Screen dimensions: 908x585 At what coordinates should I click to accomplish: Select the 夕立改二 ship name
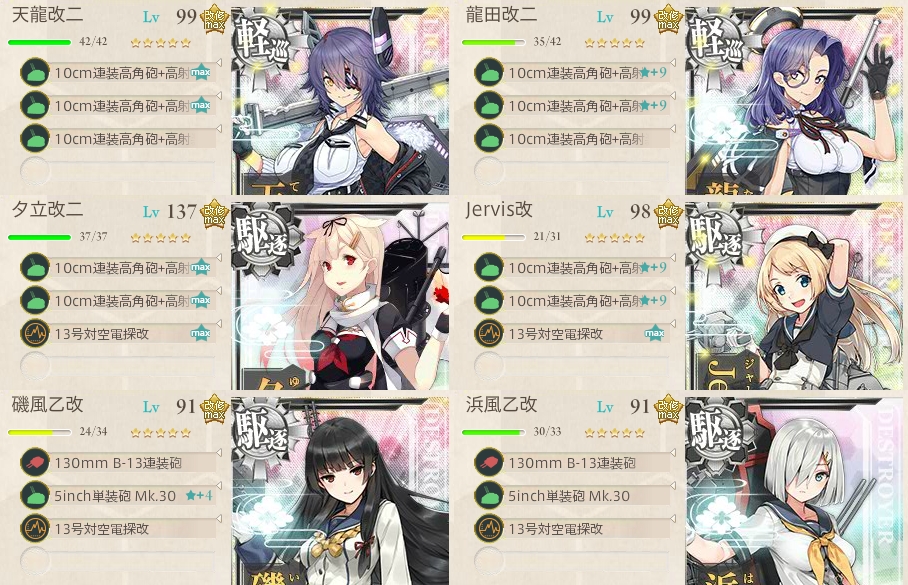click(47, 210)
